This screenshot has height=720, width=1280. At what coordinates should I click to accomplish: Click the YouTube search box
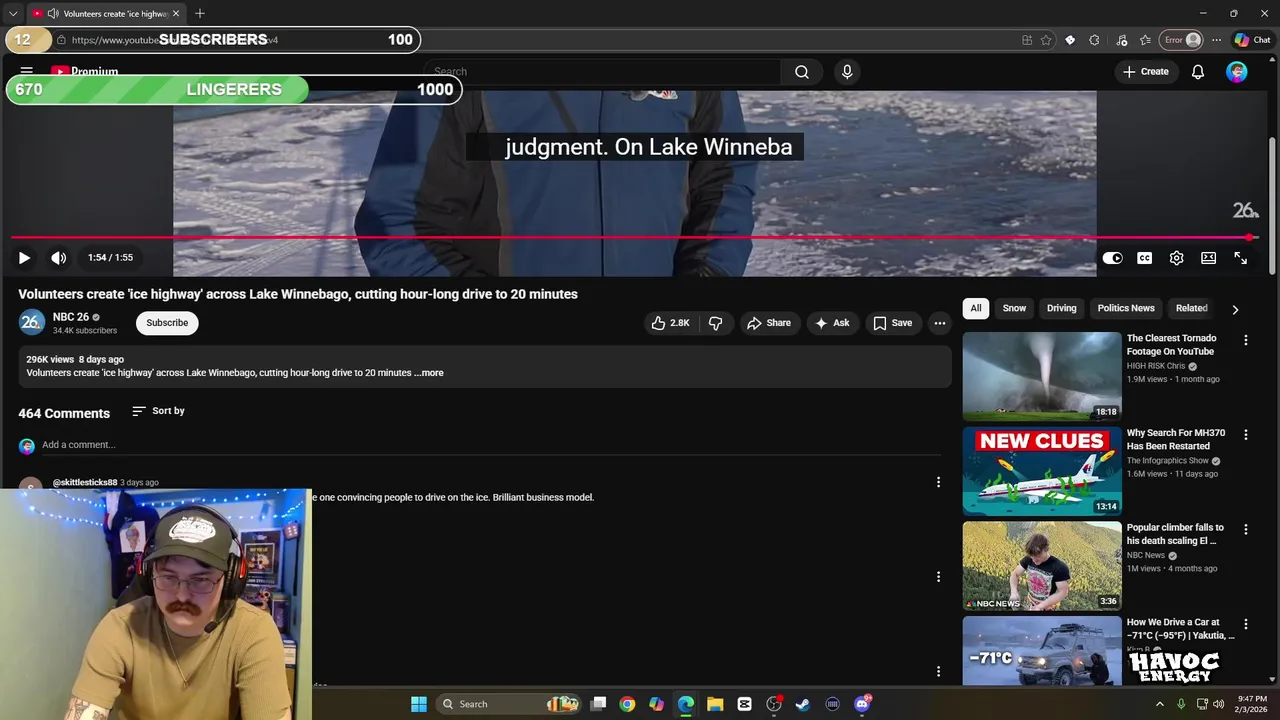[x=602, y=72]
